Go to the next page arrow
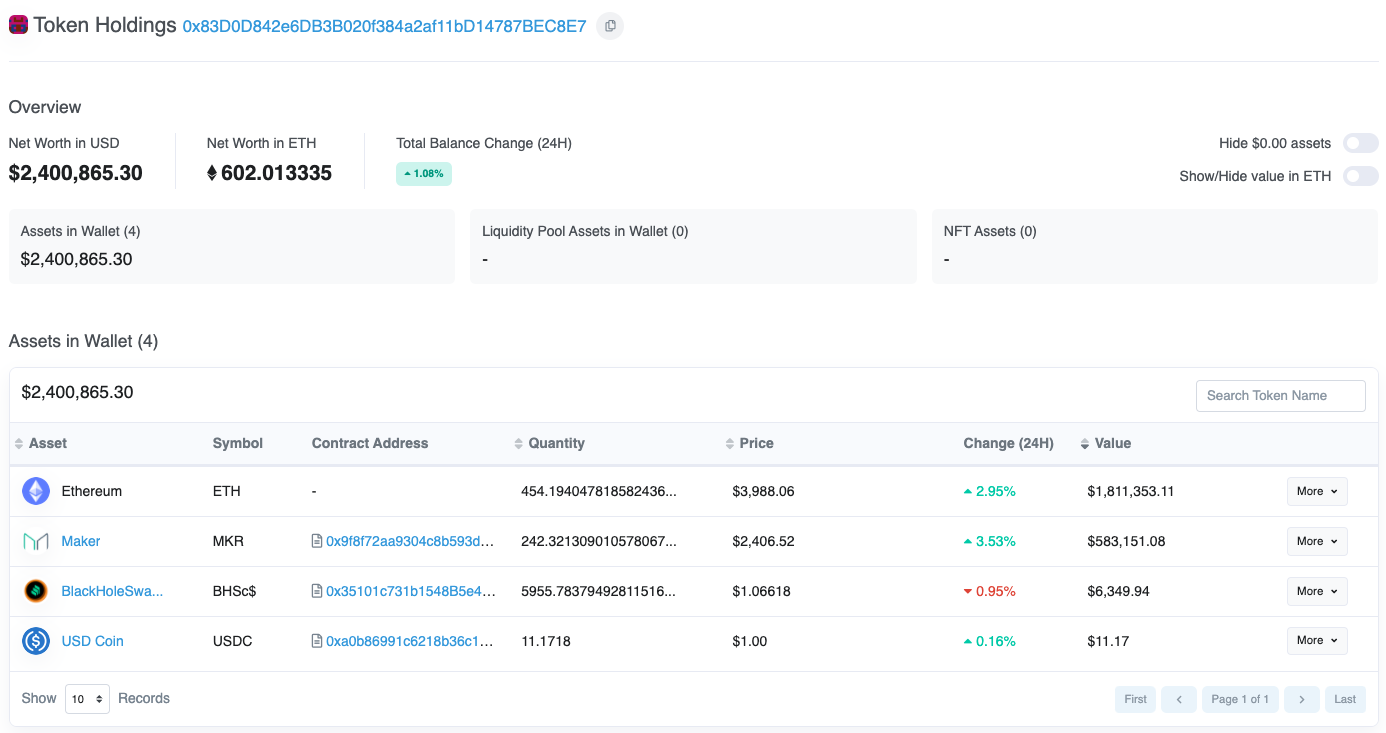This screenshot has height=733, width=1386. [x=1301, y=699]
